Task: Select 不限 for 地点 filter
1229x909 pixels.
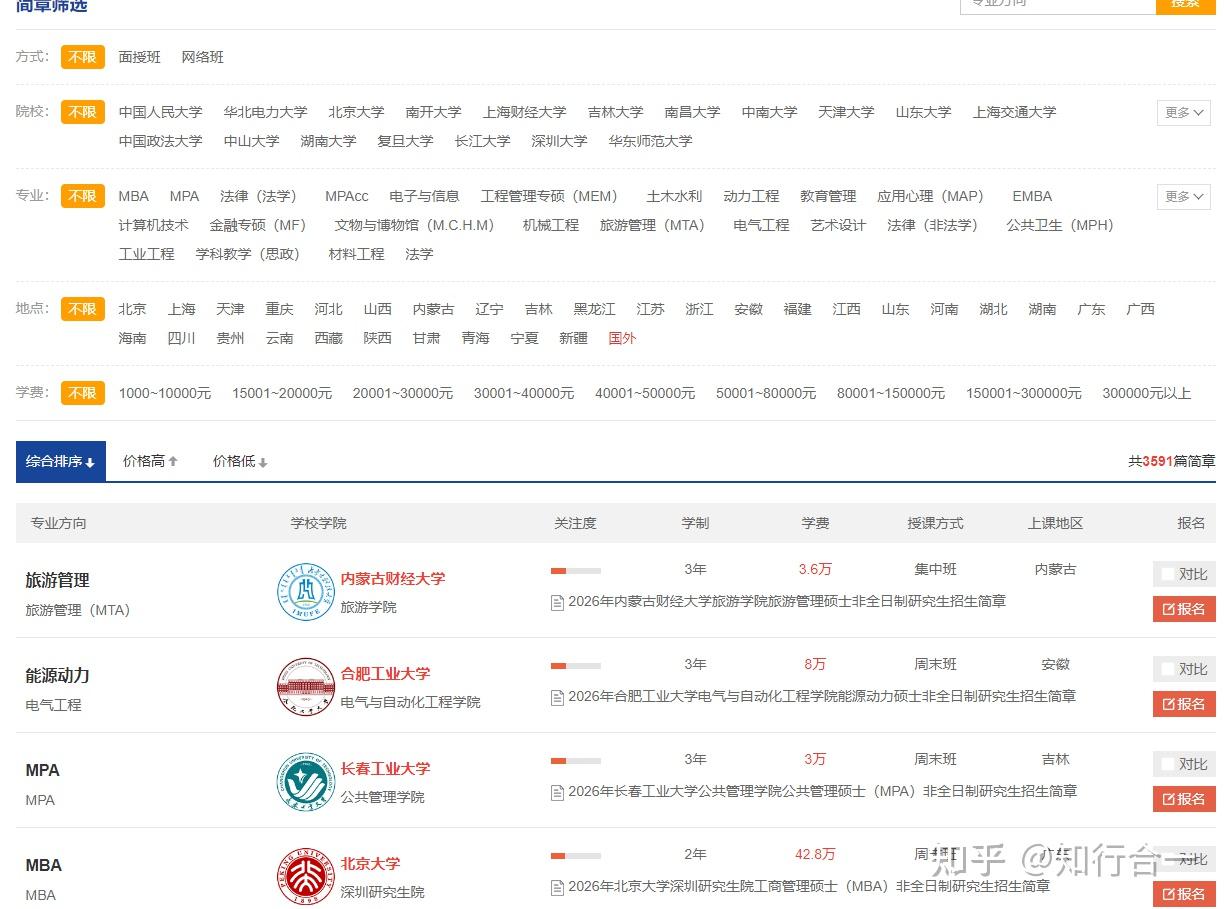Action: tap(83, 309)
